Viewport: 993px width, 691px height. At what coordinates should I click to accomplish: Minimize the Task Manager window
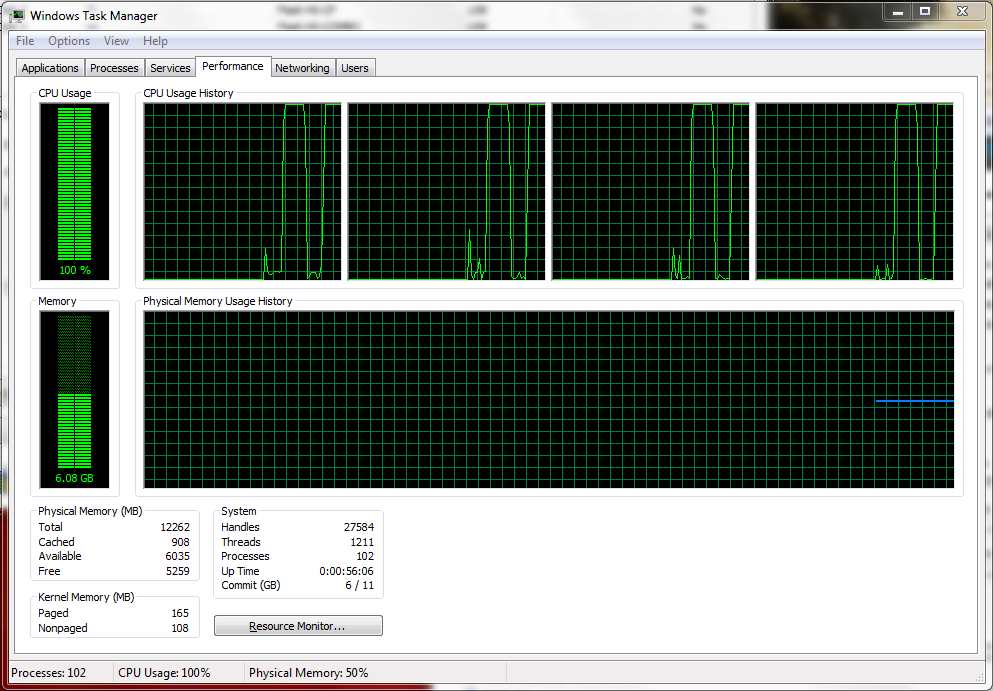coord(897,11)
